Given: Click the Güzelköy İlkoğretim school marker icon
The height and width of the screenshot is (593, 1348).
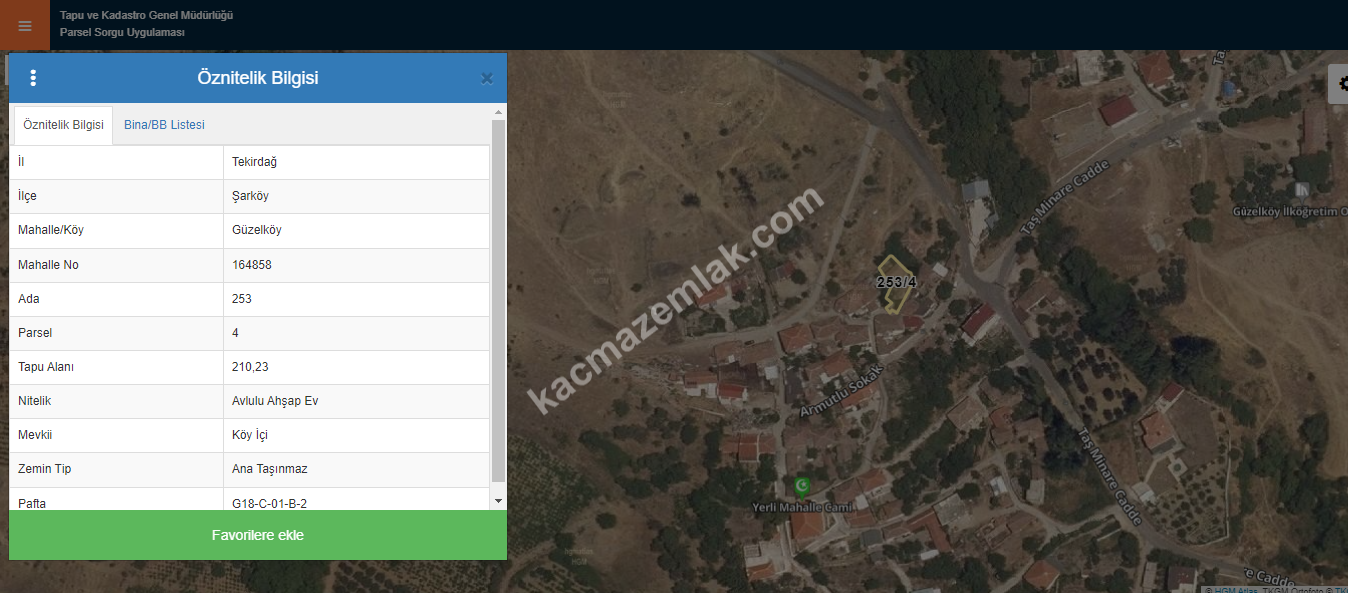Looking at the screenshot, I should [1301, 189].
